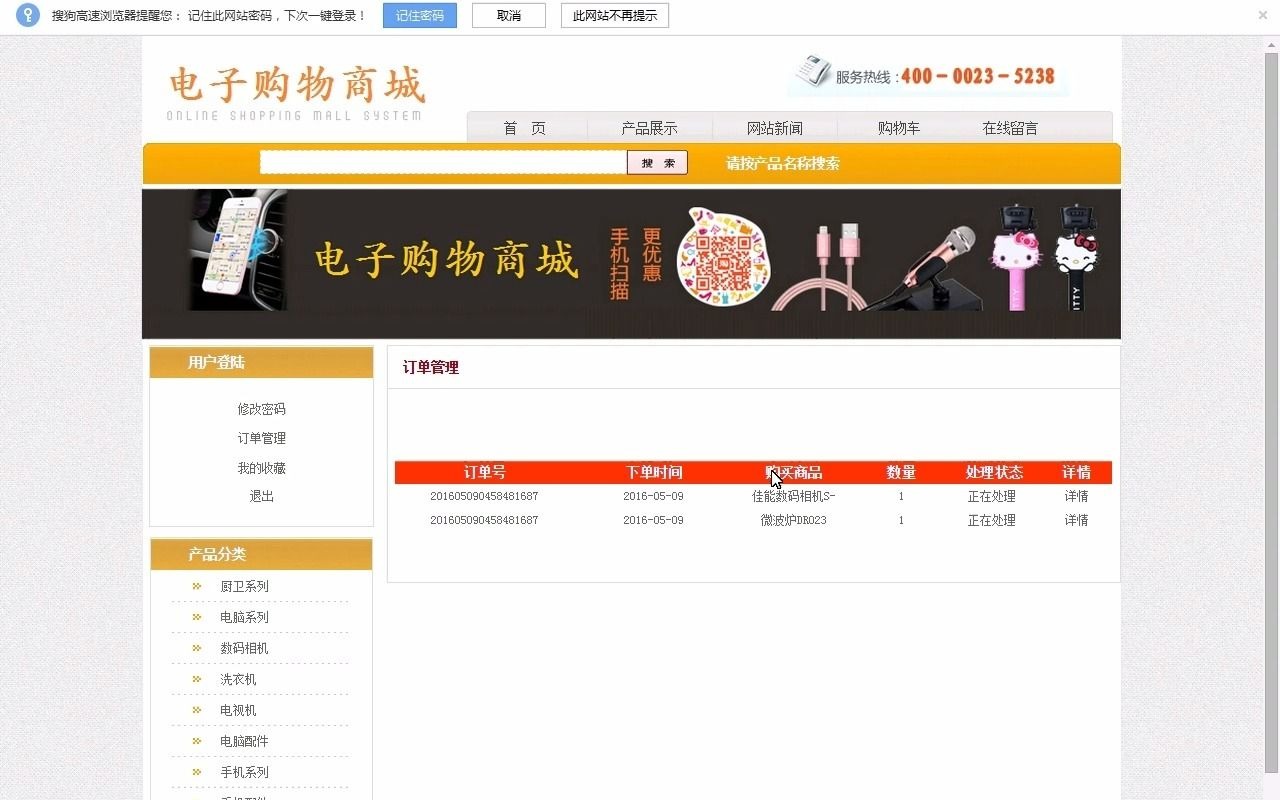Click the 处理状态 column header
The width and height of the screenshot is (1280, 800).
[x=994, y=472]
